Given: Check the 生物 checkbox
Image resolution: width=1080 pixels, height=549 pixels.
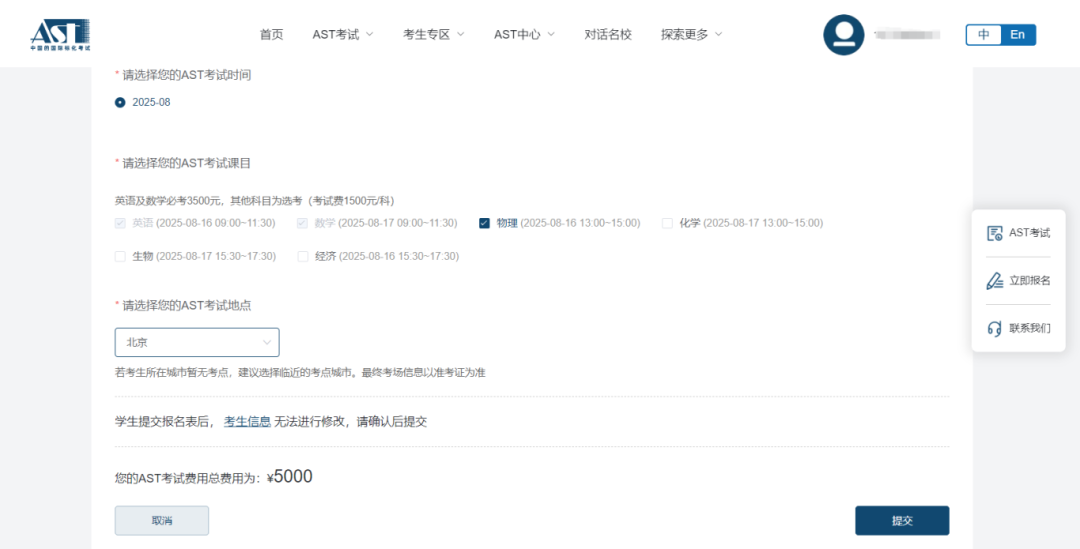Looking at the screenshot, I should [120, 256].
